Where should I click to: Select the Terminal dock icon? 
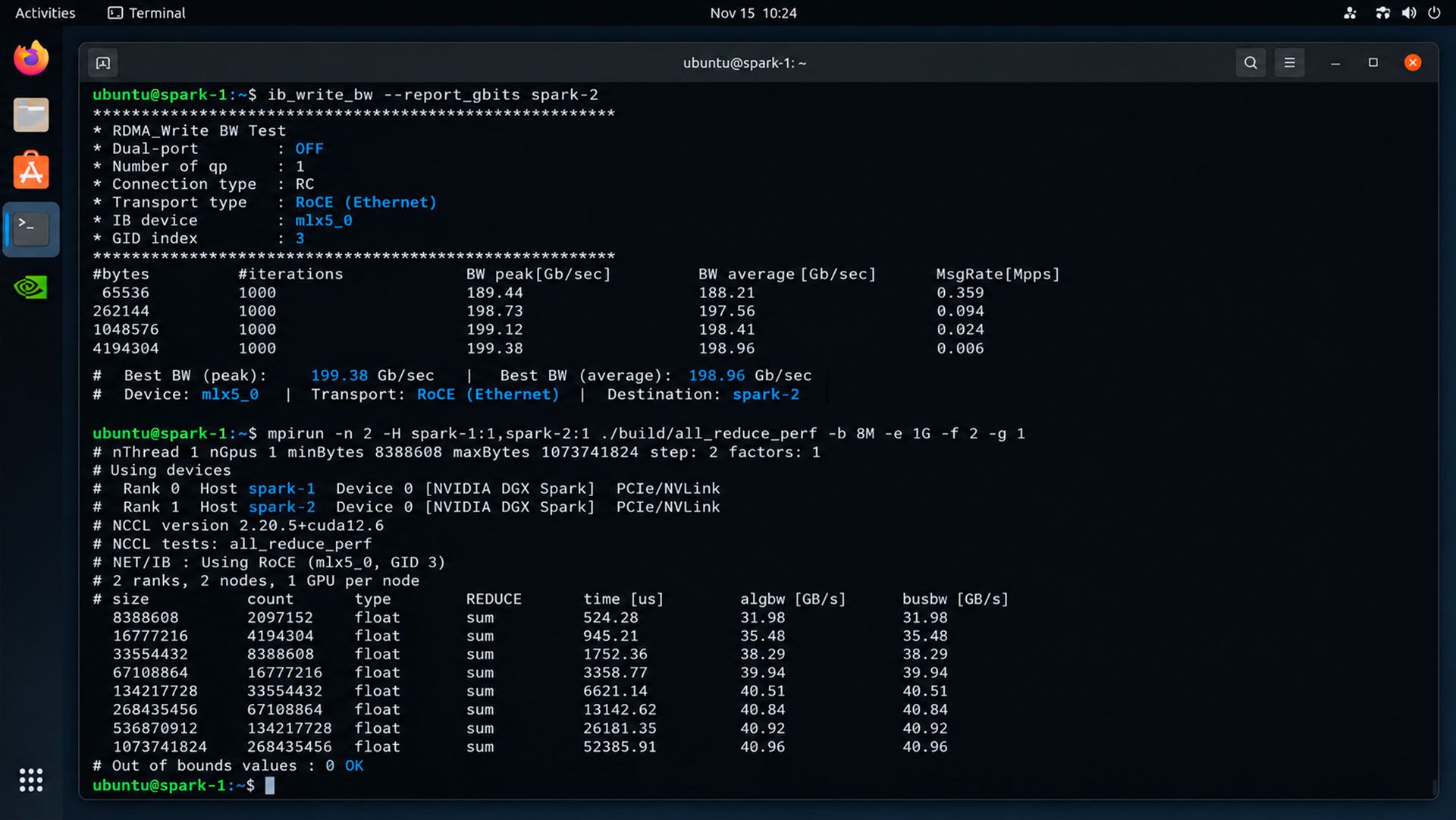31,229
